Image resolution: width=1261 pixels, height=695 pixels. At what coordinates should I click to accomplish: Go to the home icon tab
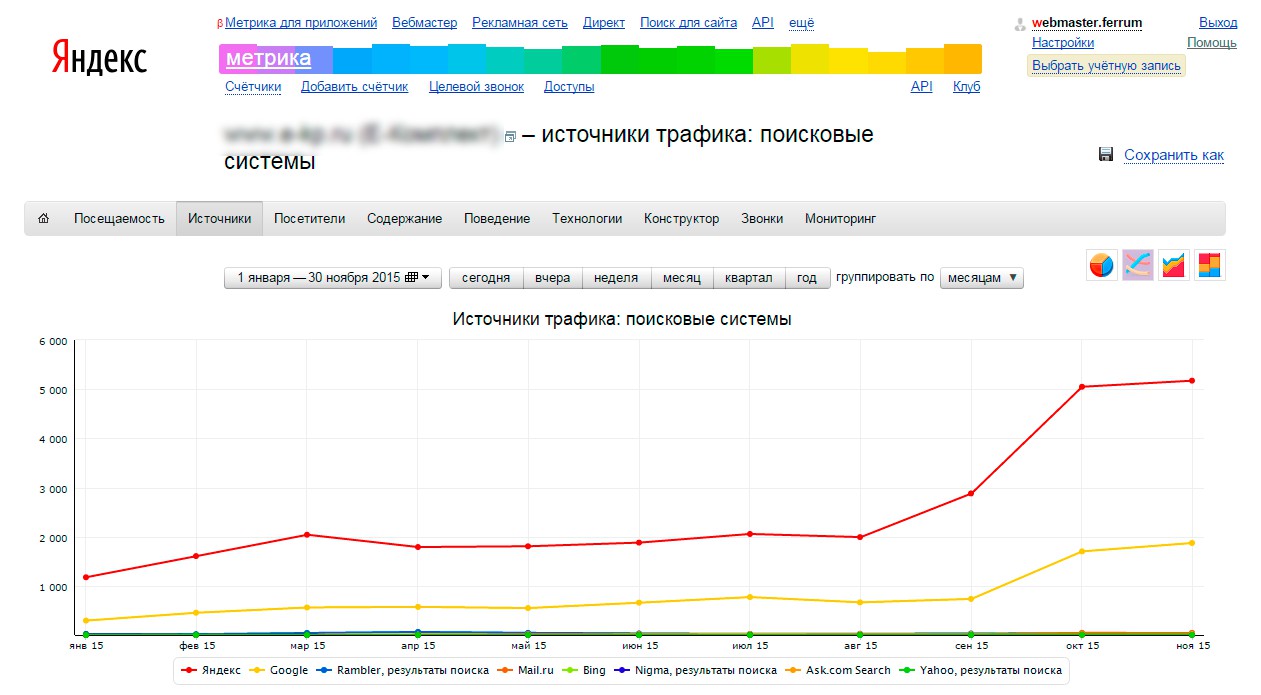(x=43, y=218)
